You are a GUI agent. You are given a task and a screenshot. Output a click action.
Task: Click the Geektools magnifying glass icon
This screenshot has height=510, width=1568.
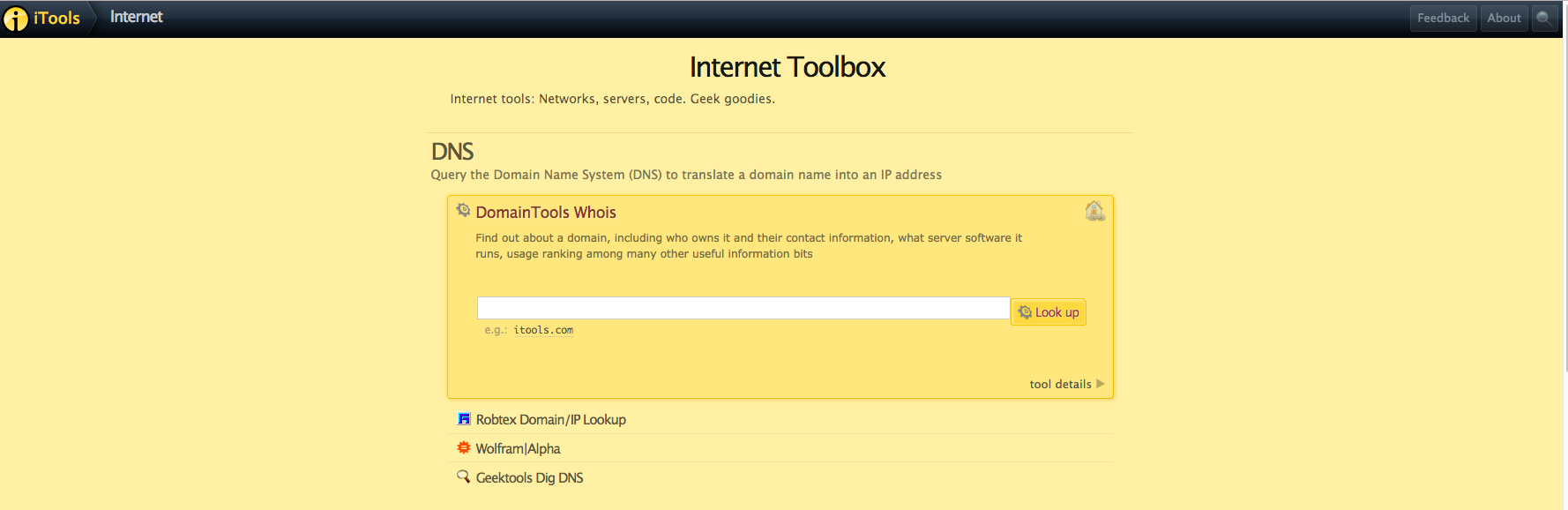[463, 476]
